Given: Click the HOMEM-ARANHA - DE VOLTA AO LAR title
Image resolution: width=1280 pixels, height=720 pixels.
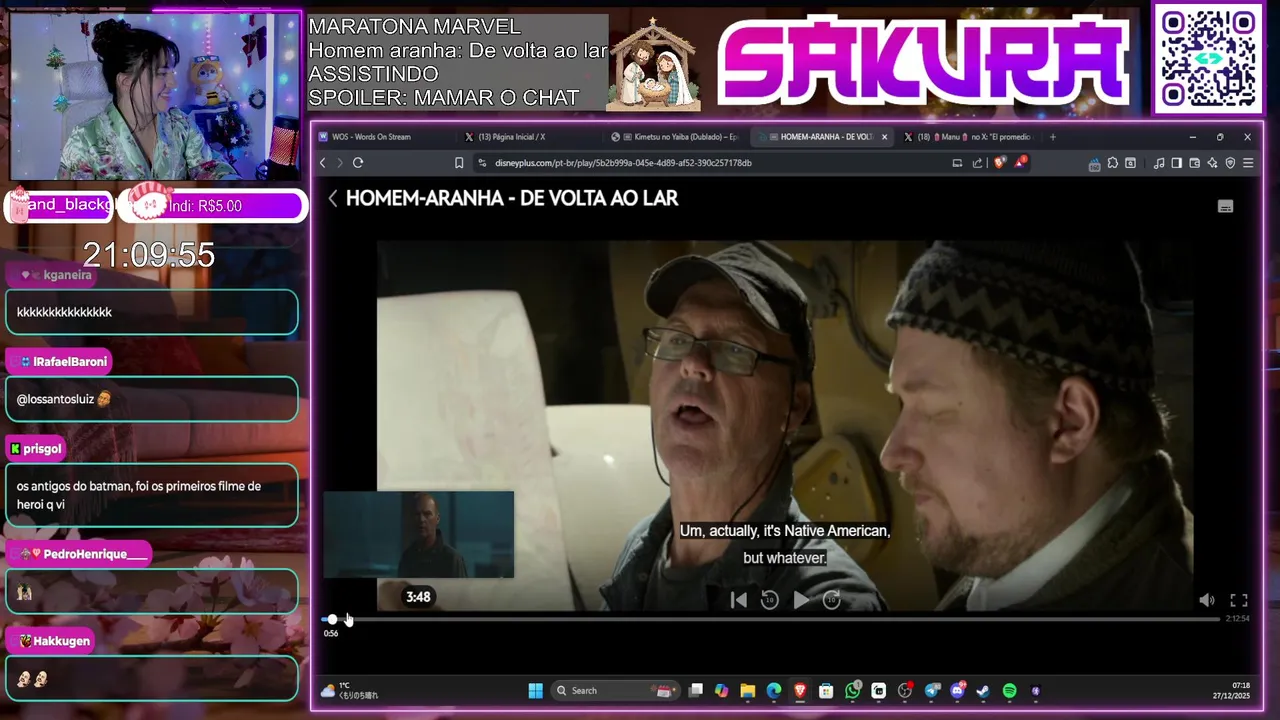Looking at the screenshot, I should 512,198.
